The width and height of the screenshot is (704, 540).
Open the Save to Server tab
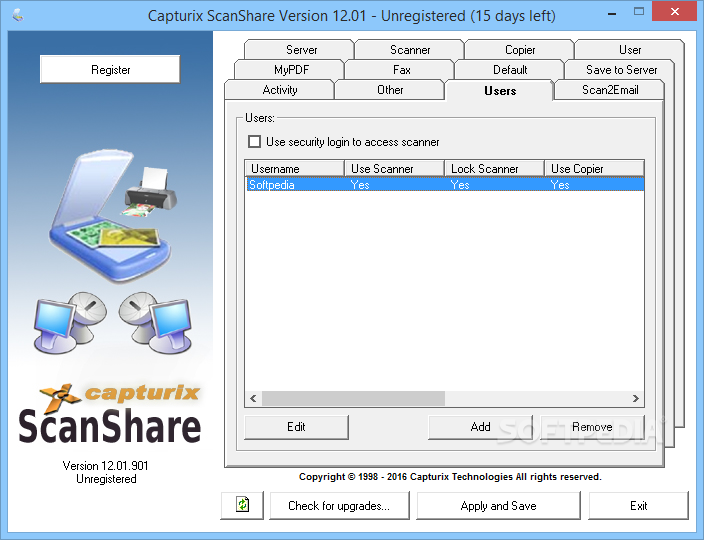click(x=621, y=70)
